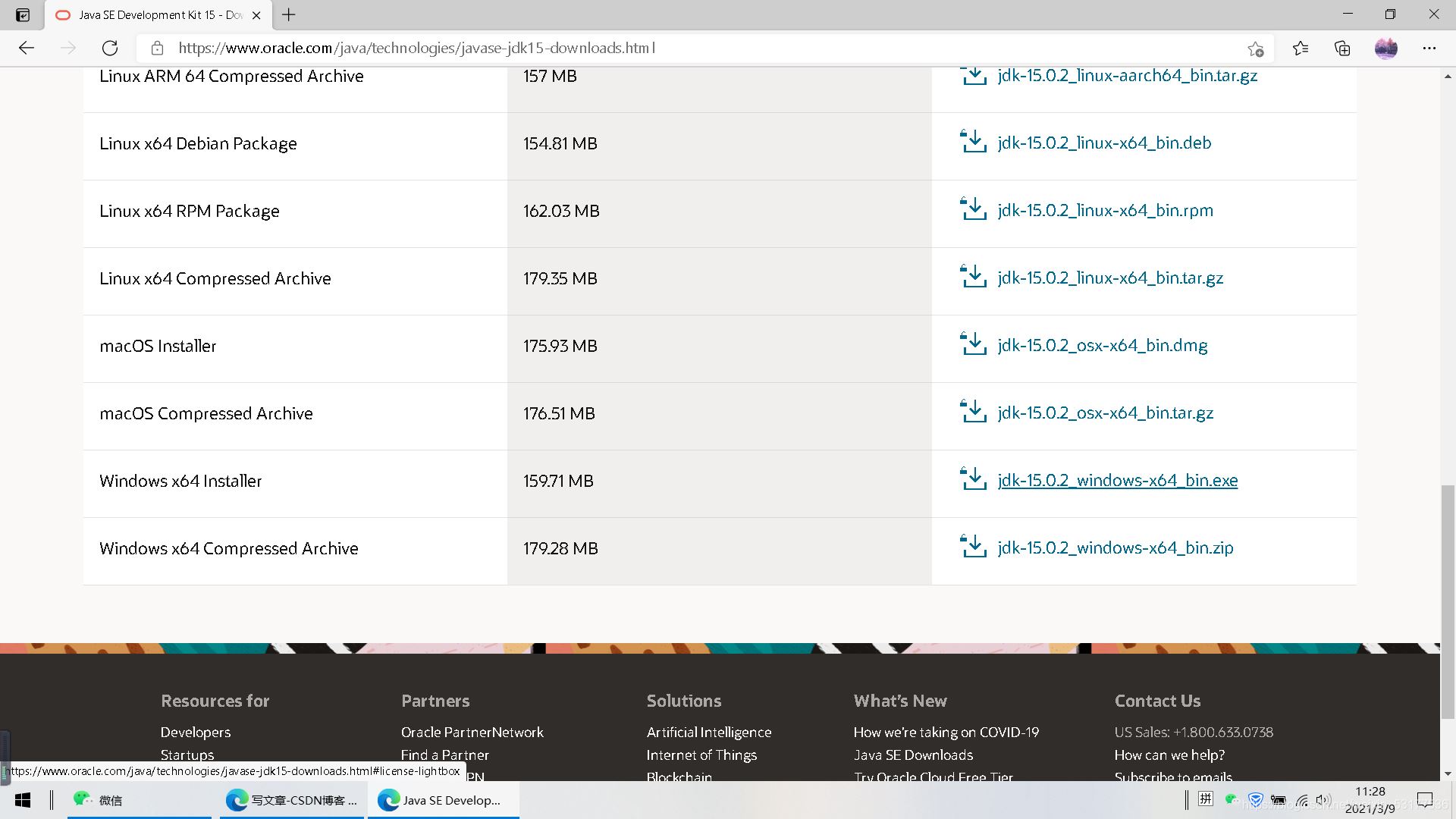The image size is (1456, 819).
Task: Click the back navigation arrow button
Action: pos(27,48)
